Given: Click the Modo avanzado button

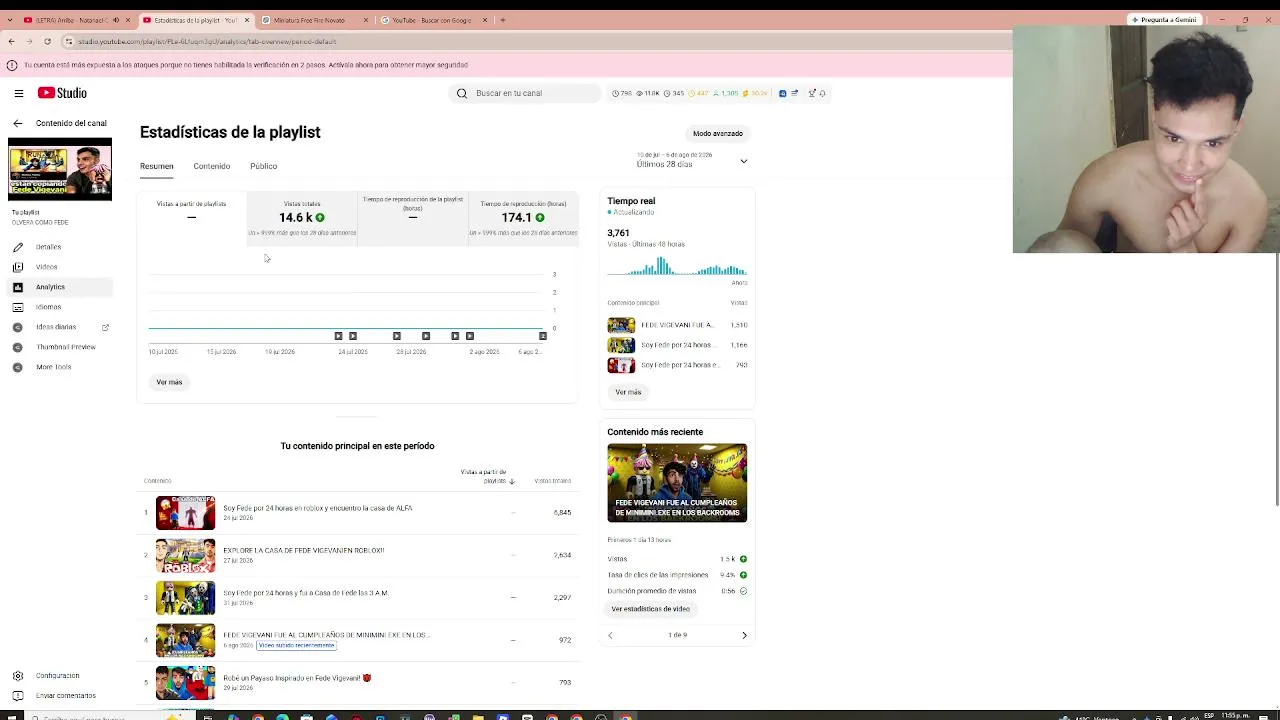Looking at the screenshot, I should tap(718, 133).
